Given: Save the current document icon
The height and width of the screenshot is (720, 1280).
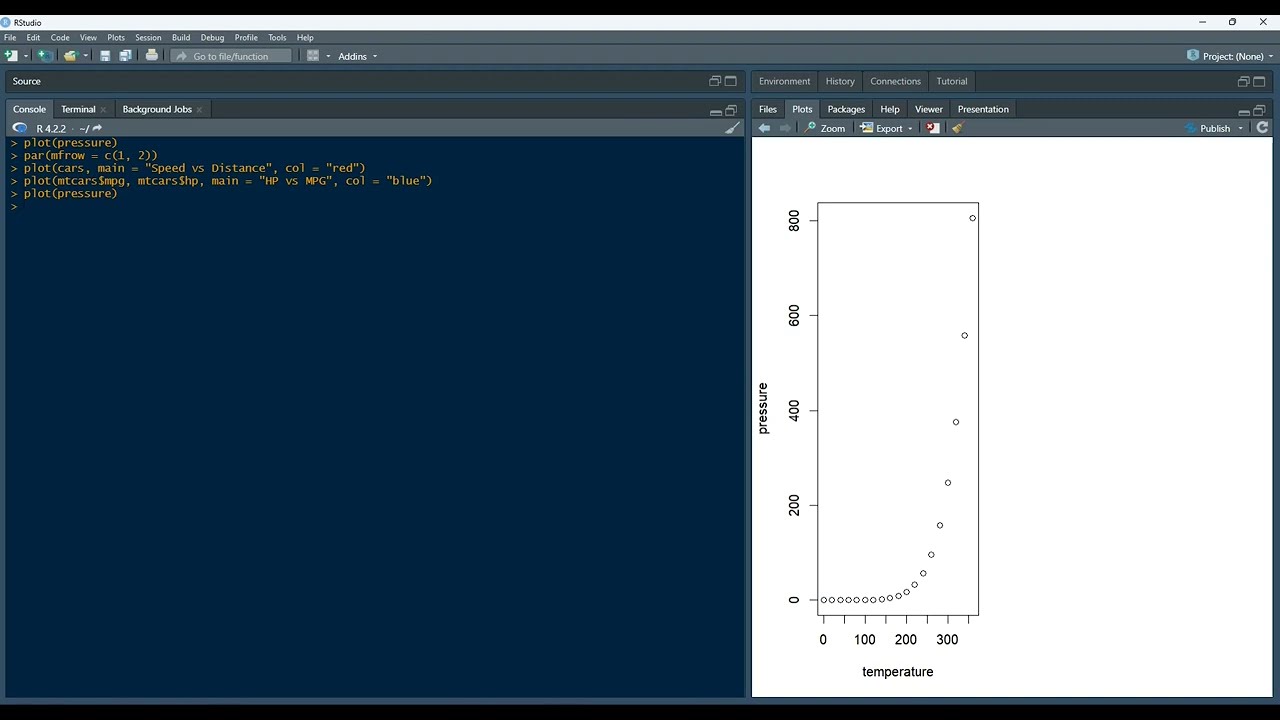Looking at the screenshot, I should (x=105, y=56).
